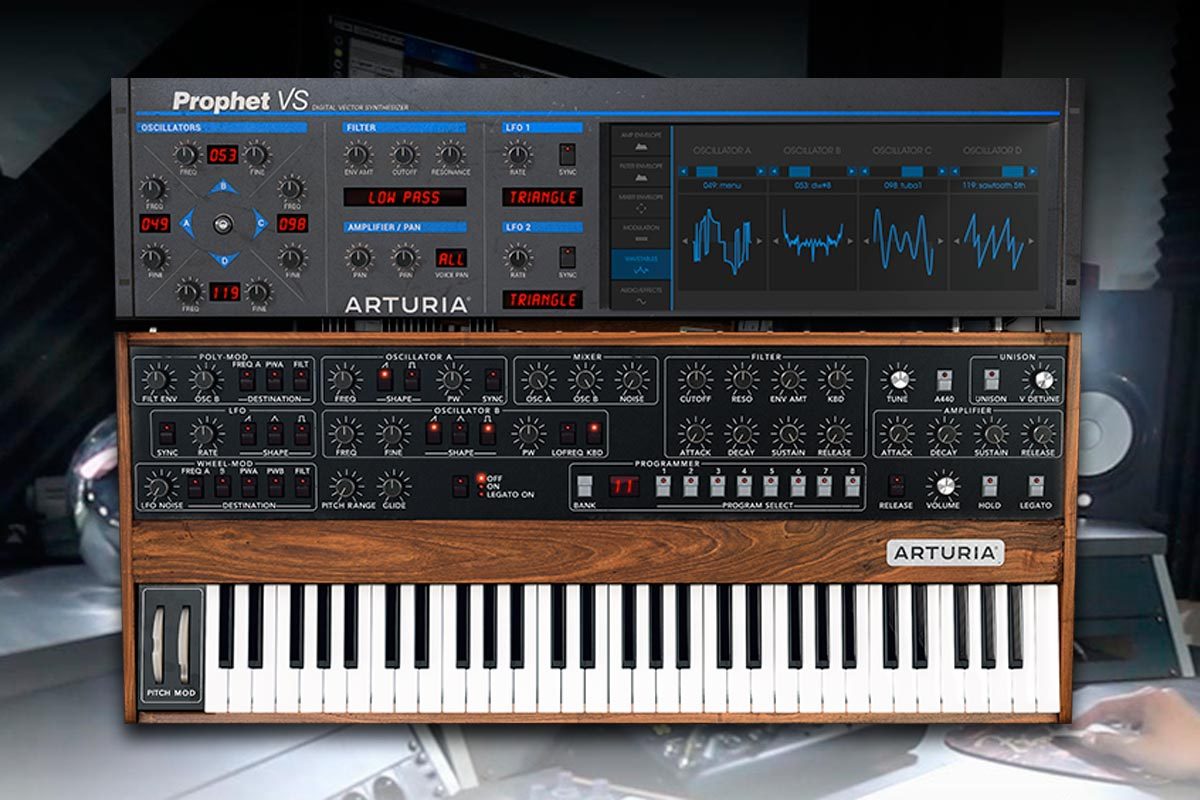
Task: Click the V Detune knob
Action: pyautogui.click(x=1044, y=379)
